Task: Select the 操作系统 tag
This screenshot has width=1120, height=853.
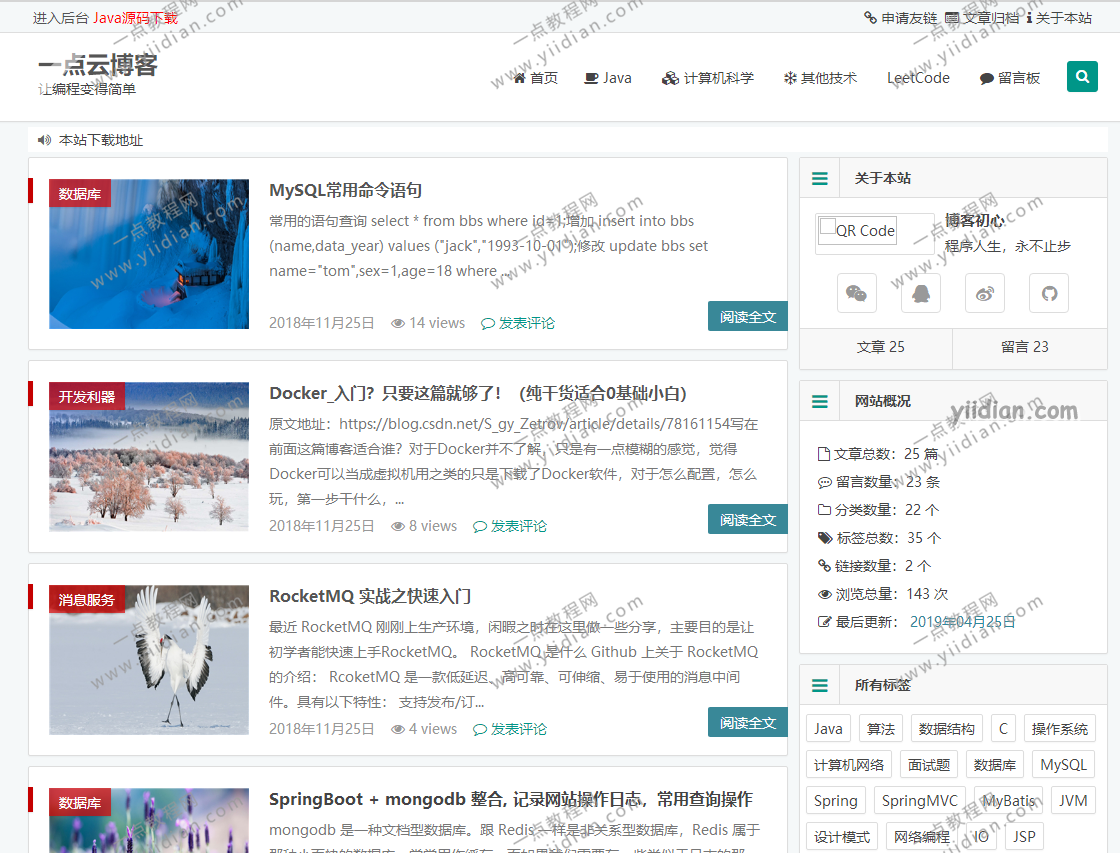Action: 1059,729
